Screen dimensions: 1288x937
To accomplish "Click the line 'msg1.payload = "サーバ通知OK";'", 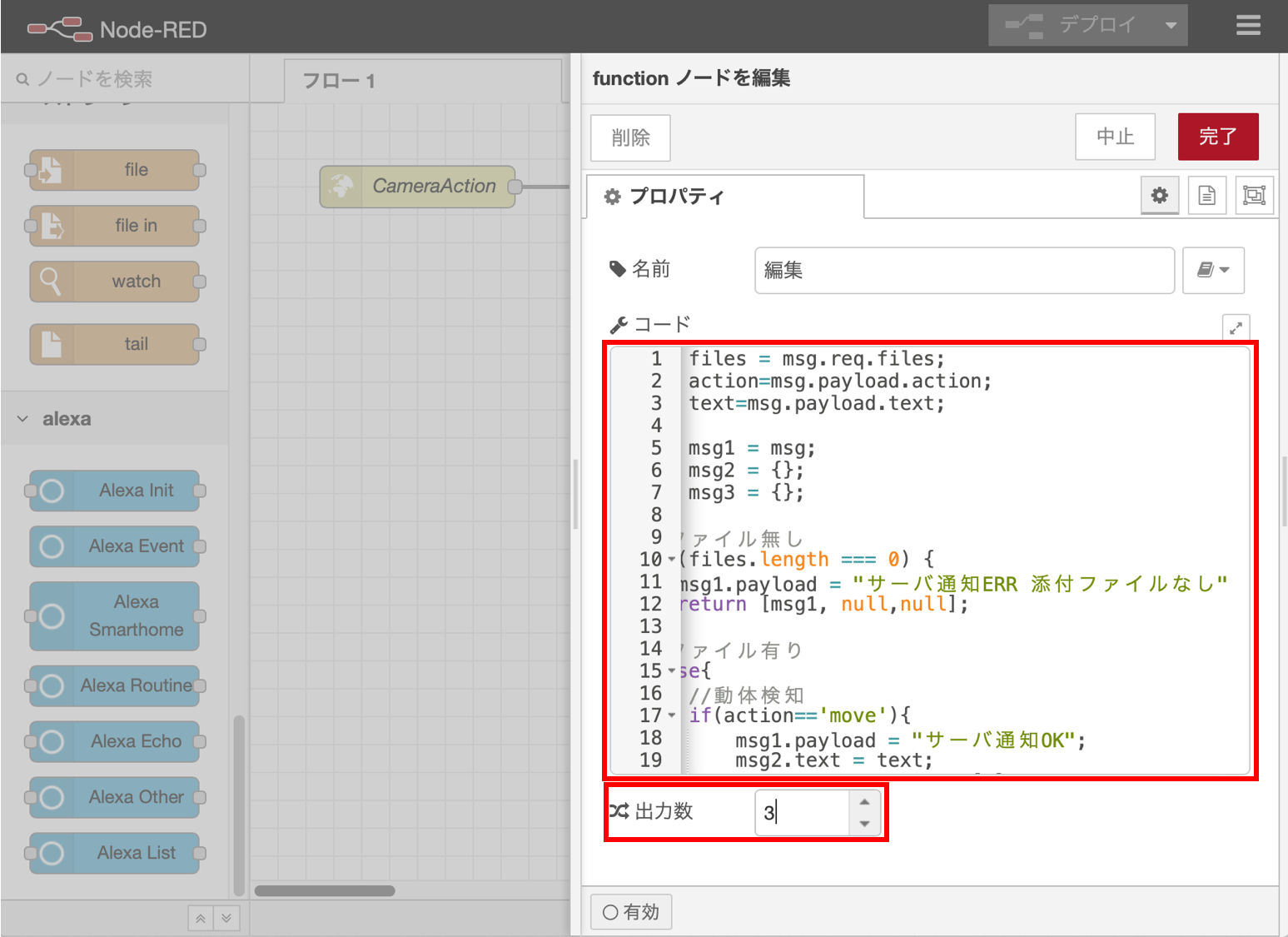I will click(911, 740).
